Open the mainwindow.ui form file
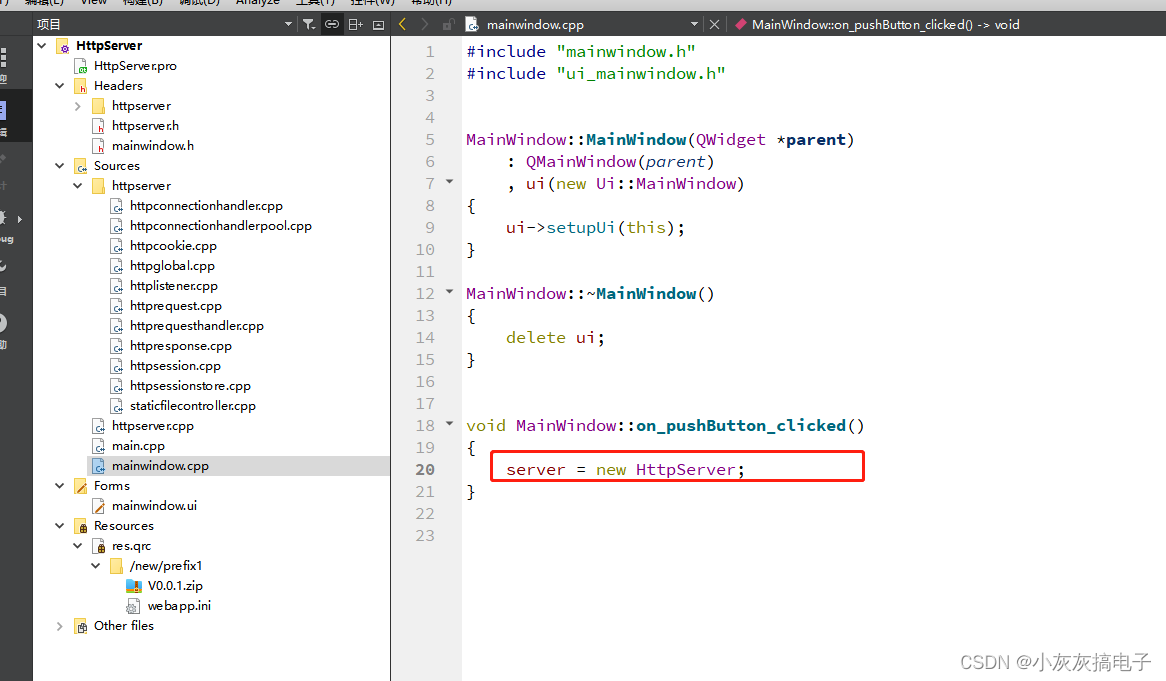This screenshot has width=1166, height=681. click(154, 506)
